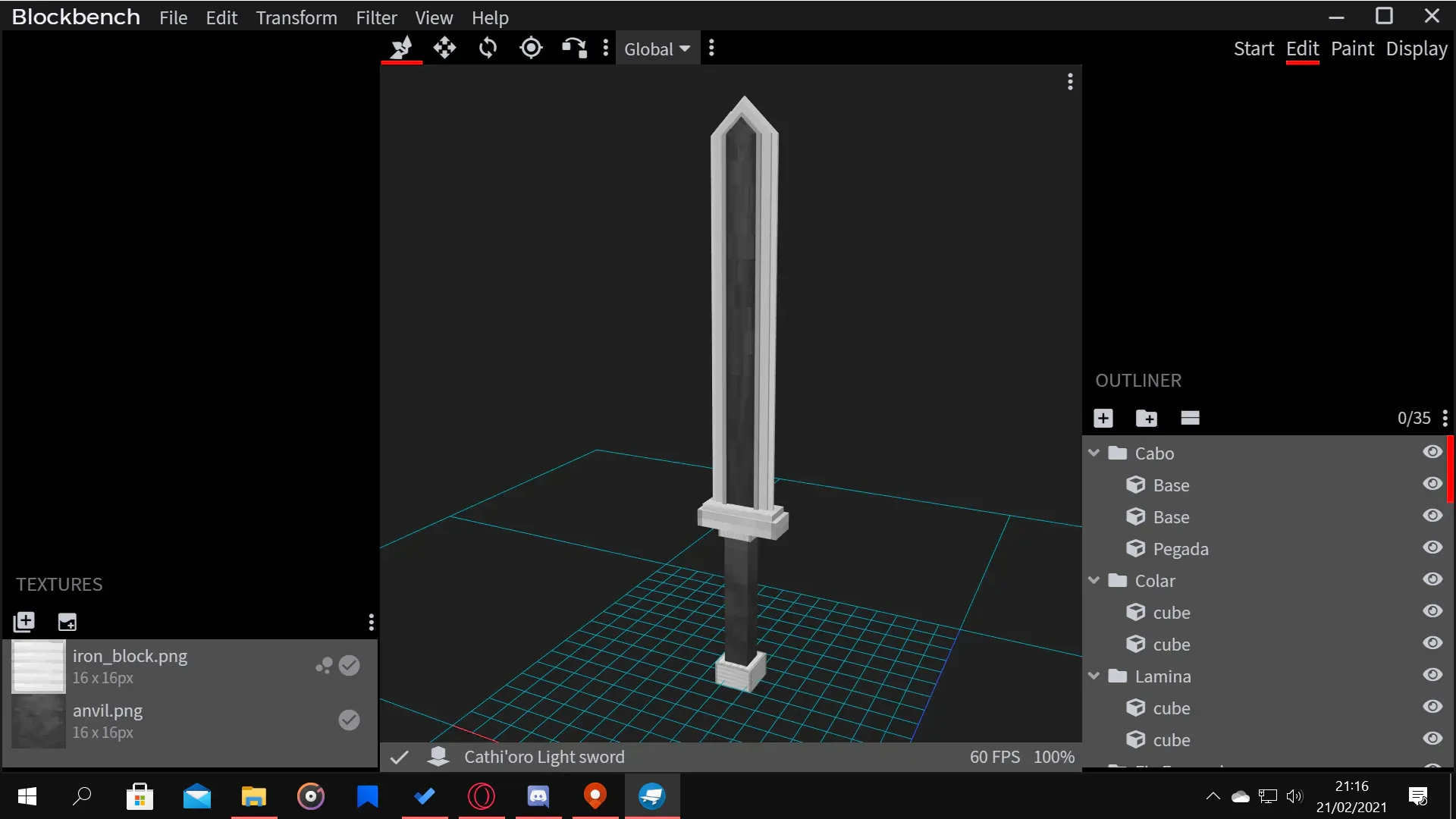
Task: Open the viewport options menu
Action: [x=1070, y=82]
